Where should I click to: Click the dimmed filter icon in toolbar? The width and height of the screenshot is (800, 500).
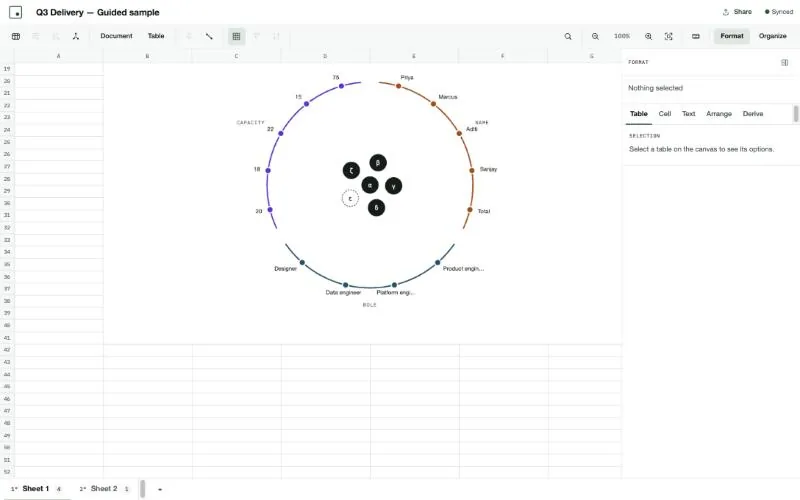pyautogui.click(x=257, y=36)
